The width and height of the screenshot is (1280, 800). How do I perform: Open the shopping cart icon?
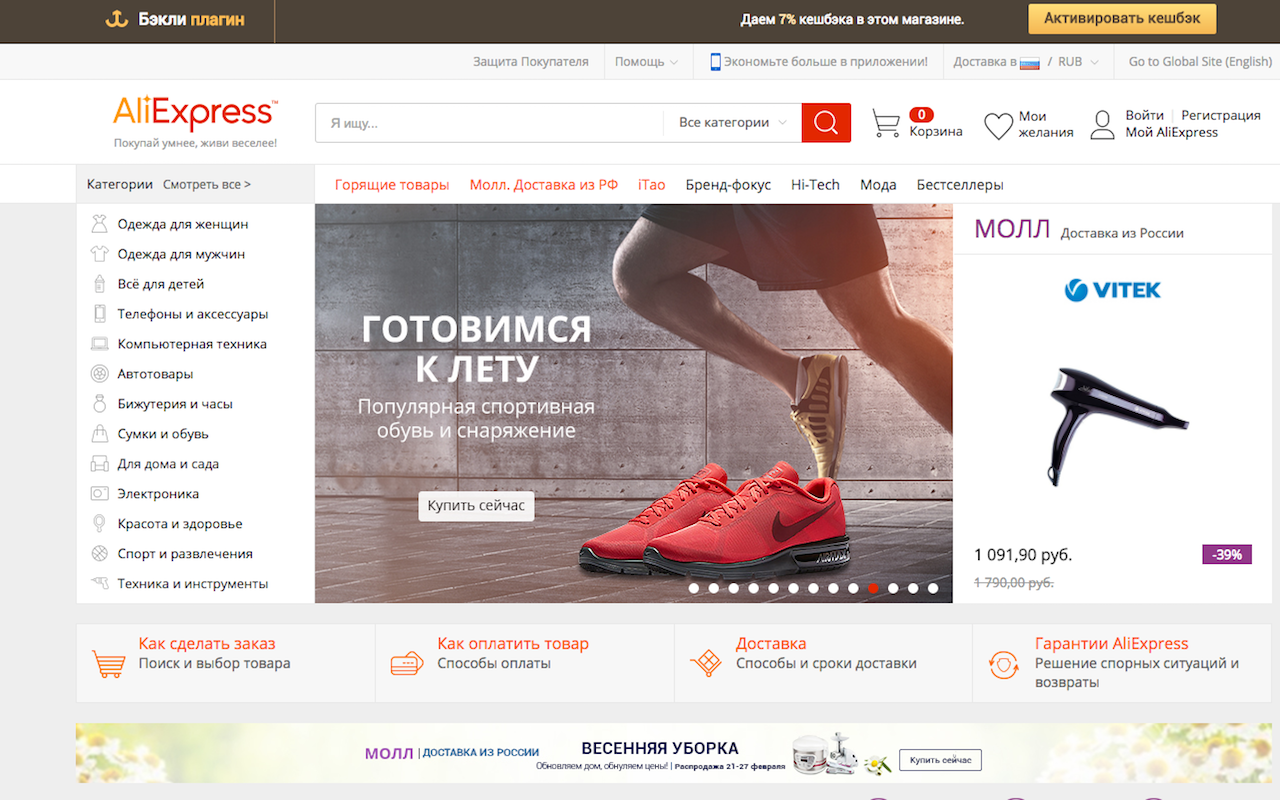pyautogui.click(x=886, y=123)
